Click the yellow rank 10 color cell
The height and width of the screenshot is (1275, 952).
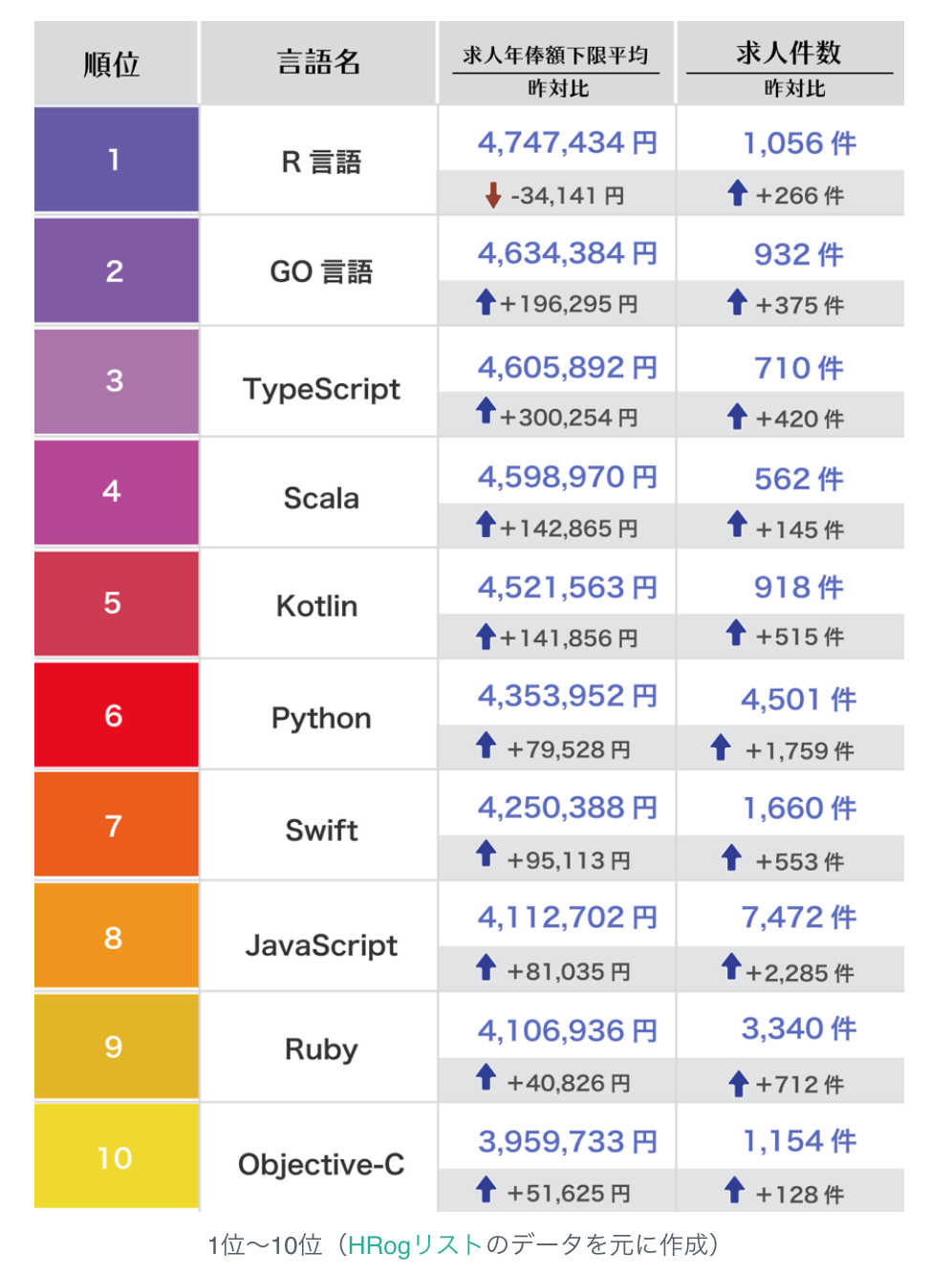[x=116, y=1157]
